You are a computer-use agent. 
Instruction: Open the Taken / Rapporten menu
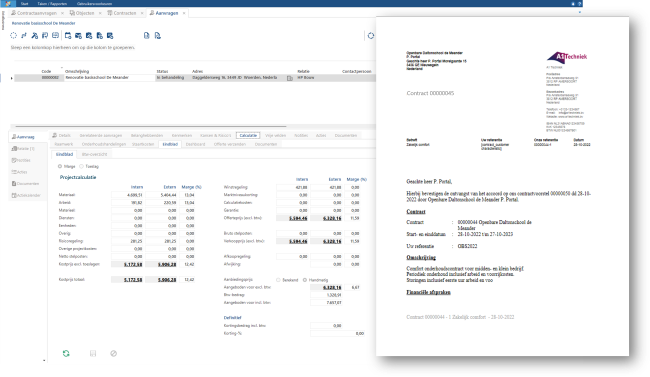coord(52,3)
